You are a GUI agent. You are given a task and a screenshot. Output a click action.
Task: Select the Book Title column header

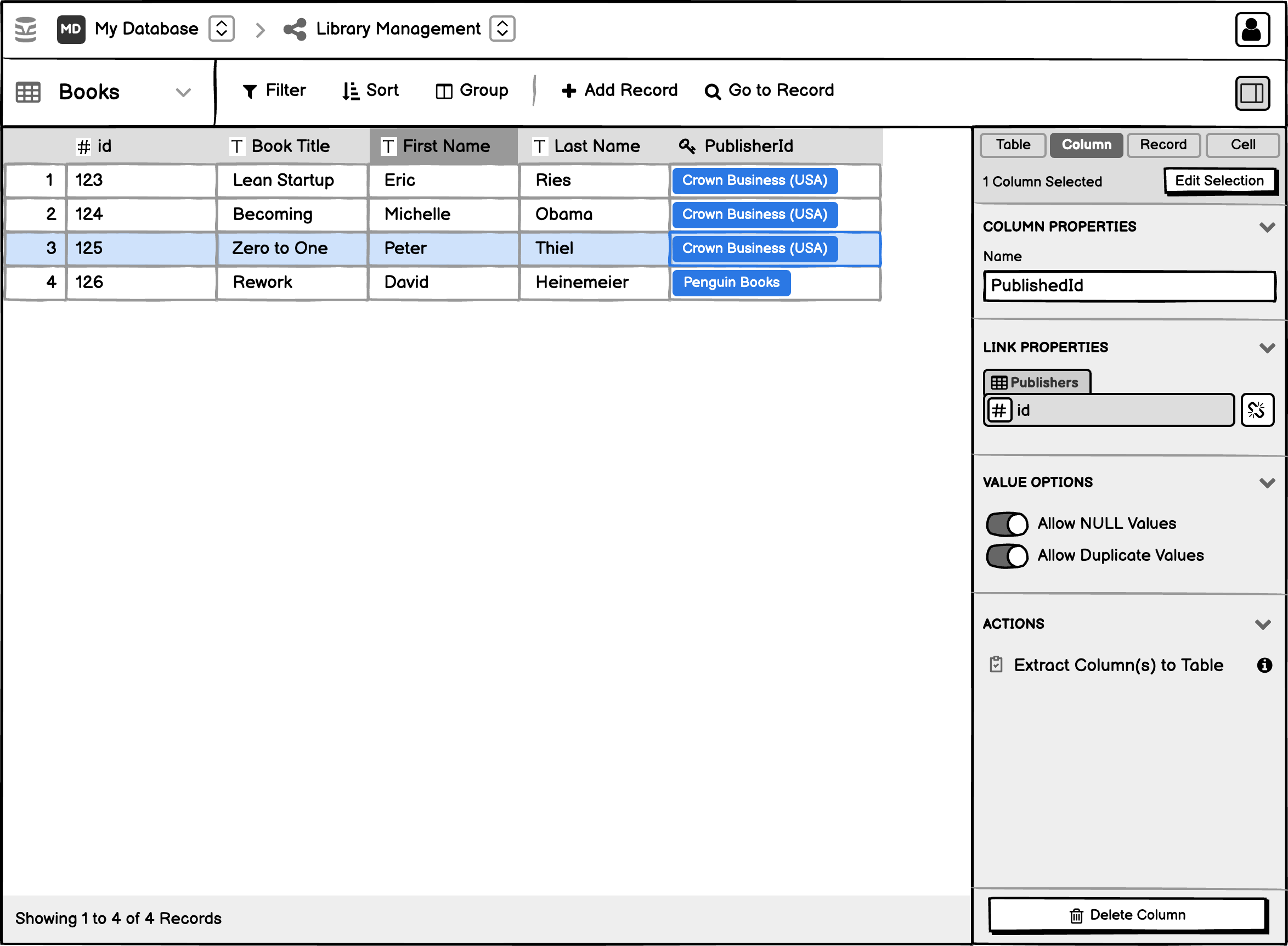pos(292,147)
